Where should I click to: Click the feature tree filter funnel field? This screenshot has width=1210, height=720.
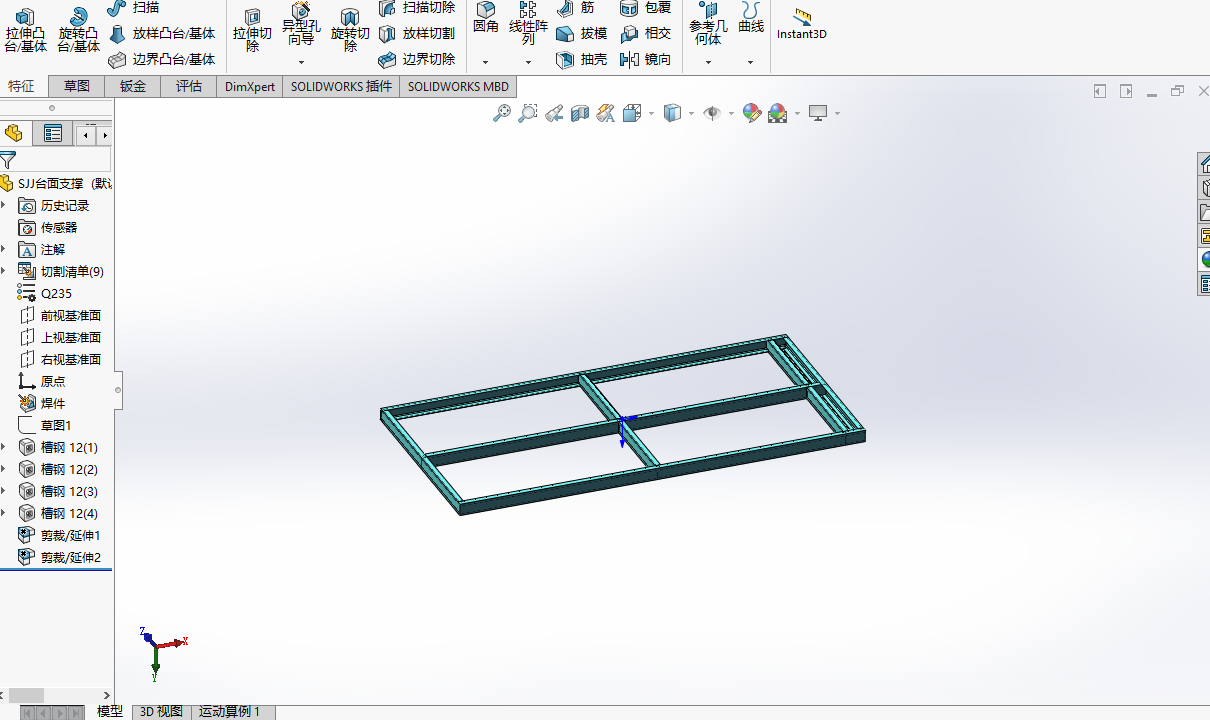click(56, 160)
